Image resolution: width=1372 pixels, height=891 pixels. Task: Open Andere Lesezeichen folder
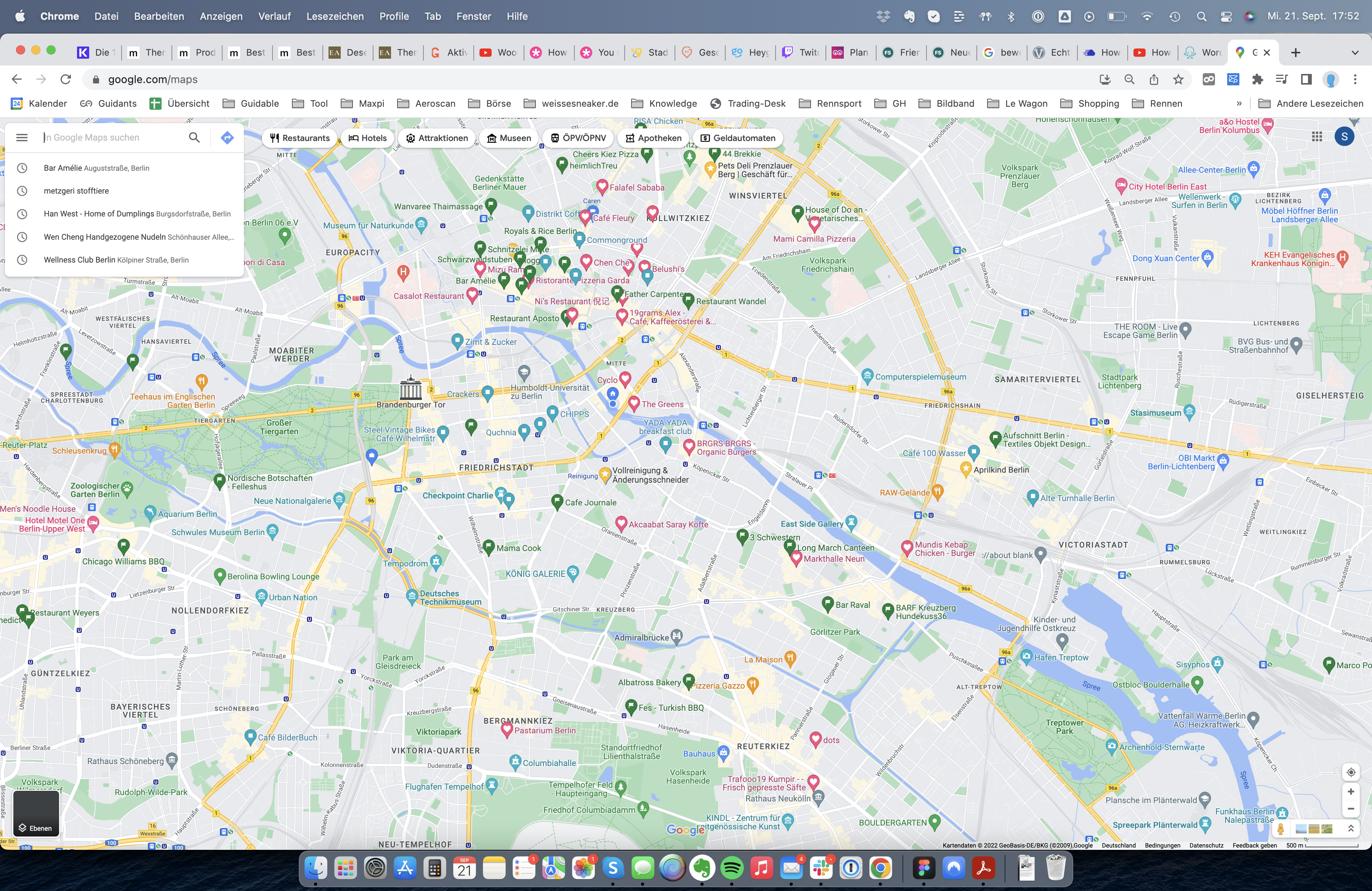[1310, 104]
